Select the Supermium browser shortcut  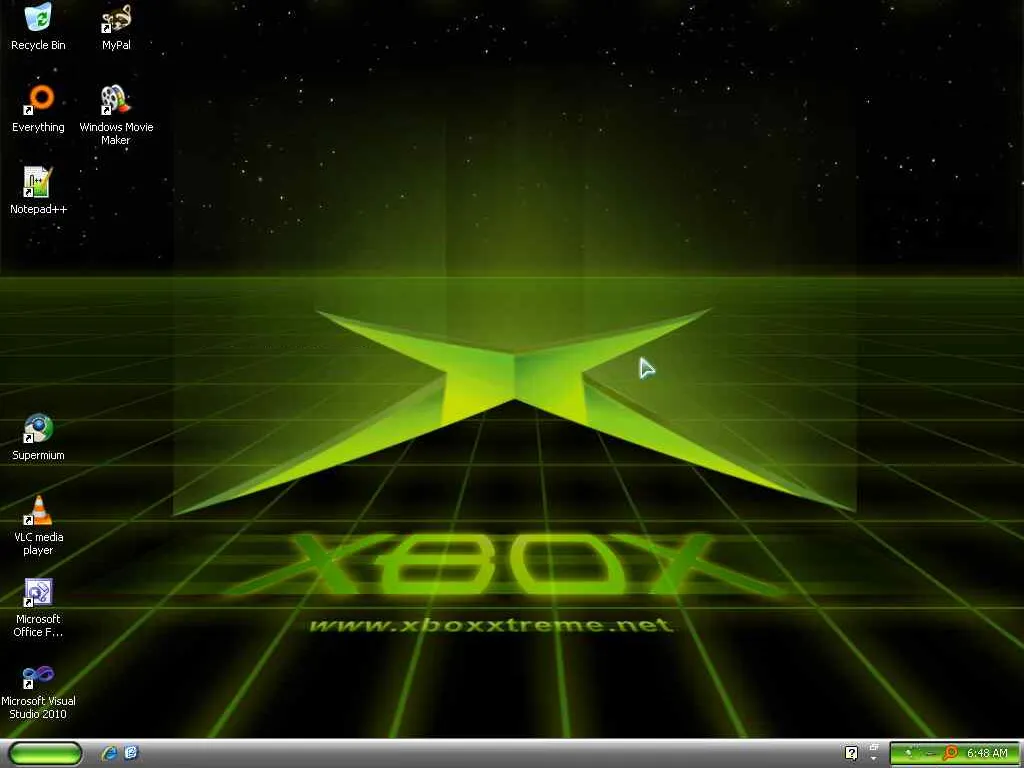38,437
